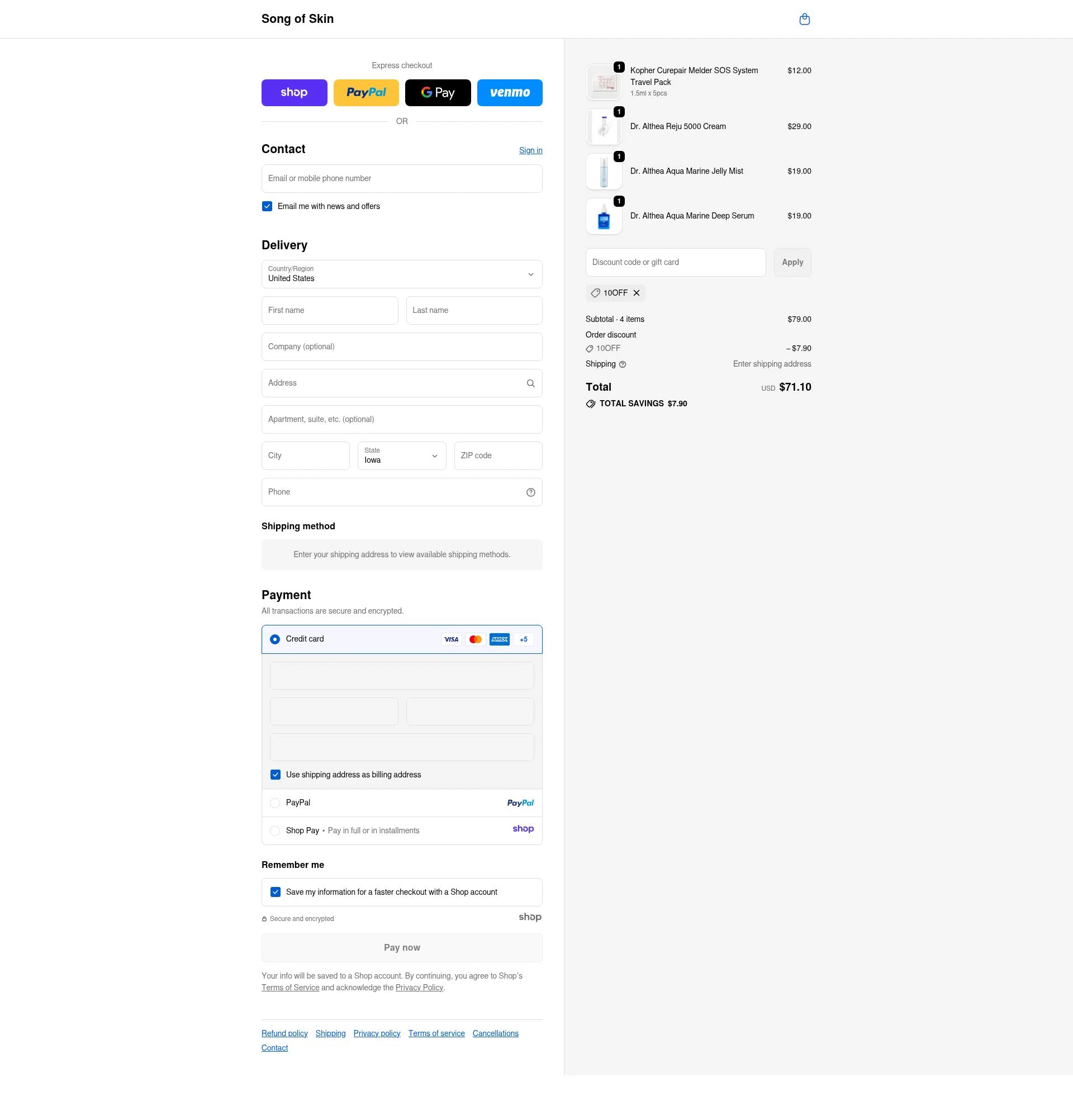Select Shop Pay installments payment
Screen dimensions: 1073x1120
pyautogui.click(x=275, y=830)
